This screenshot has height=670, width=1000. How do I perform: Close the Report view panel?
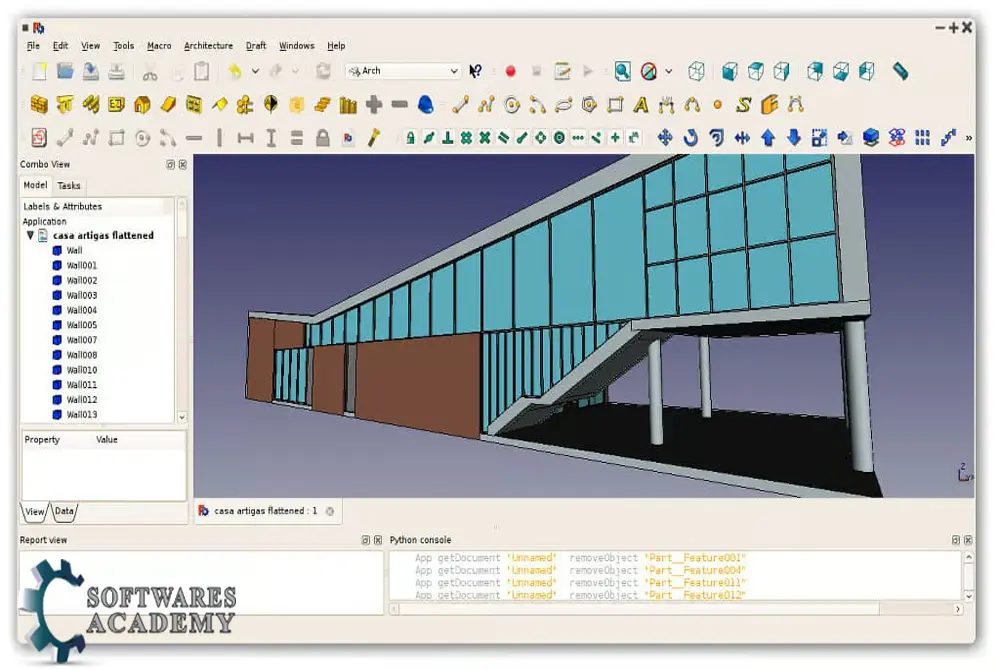pyautogui.click(x=378, y=540)
